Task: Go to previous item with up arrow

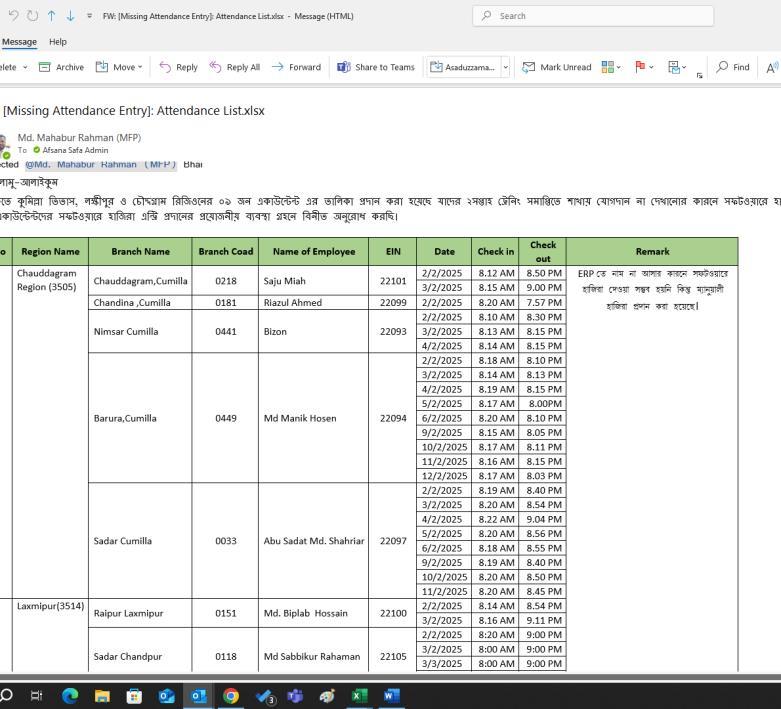Action: pyautogui.click(x=51, y=16)
